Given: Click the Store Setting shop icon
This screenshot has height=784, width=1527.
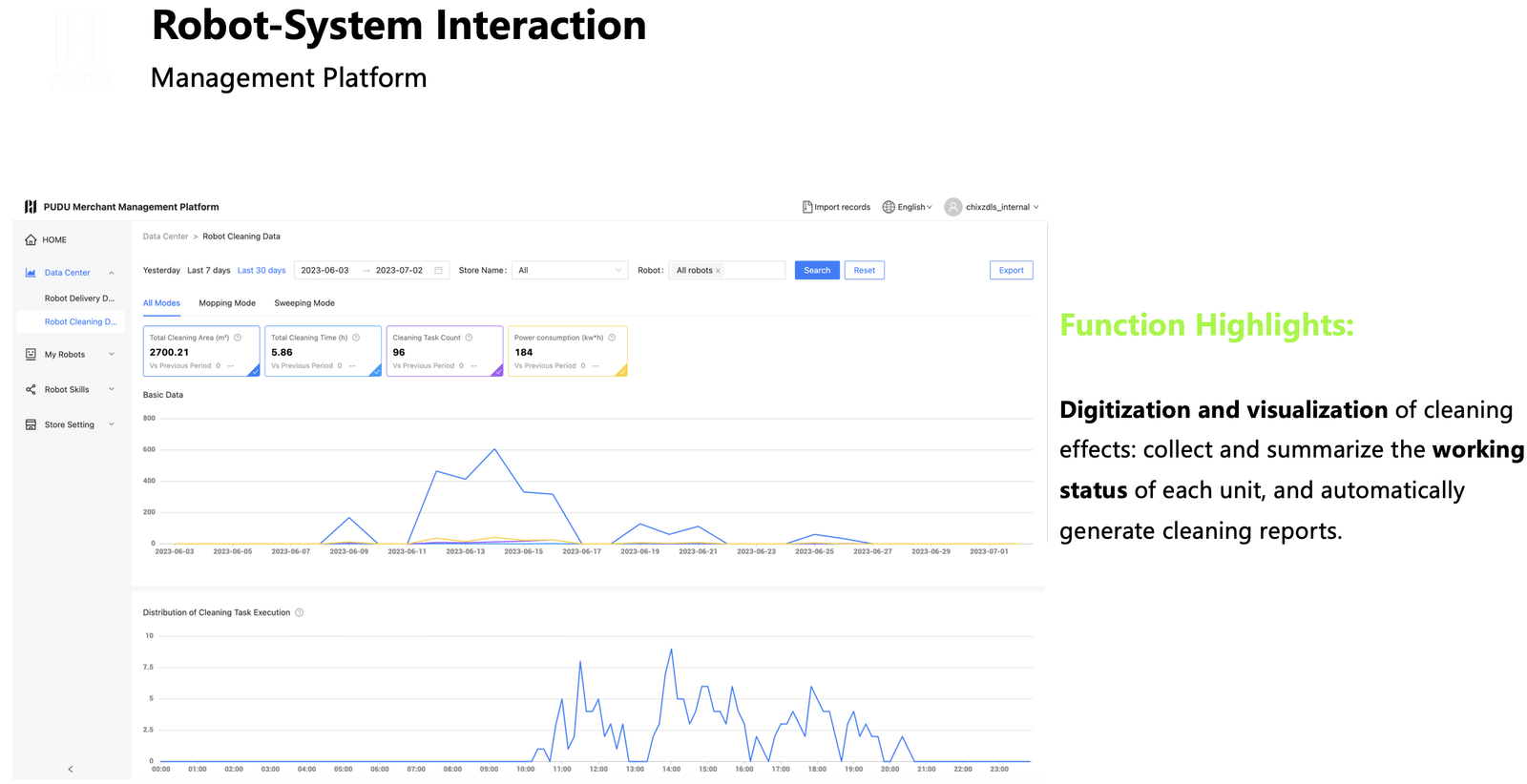Looking at the screenshot, I should [x=31, y=425].
